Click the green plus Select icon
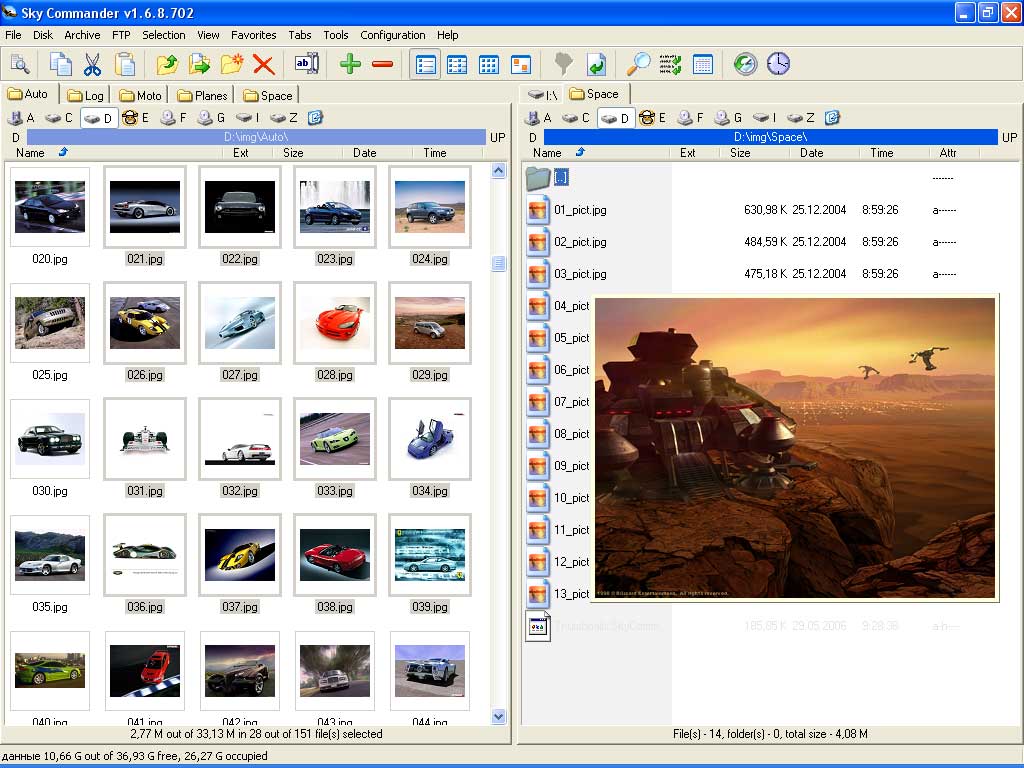The width and height of the screenshot is (1024, 768). pyautogui.click(x=350, y=65)
